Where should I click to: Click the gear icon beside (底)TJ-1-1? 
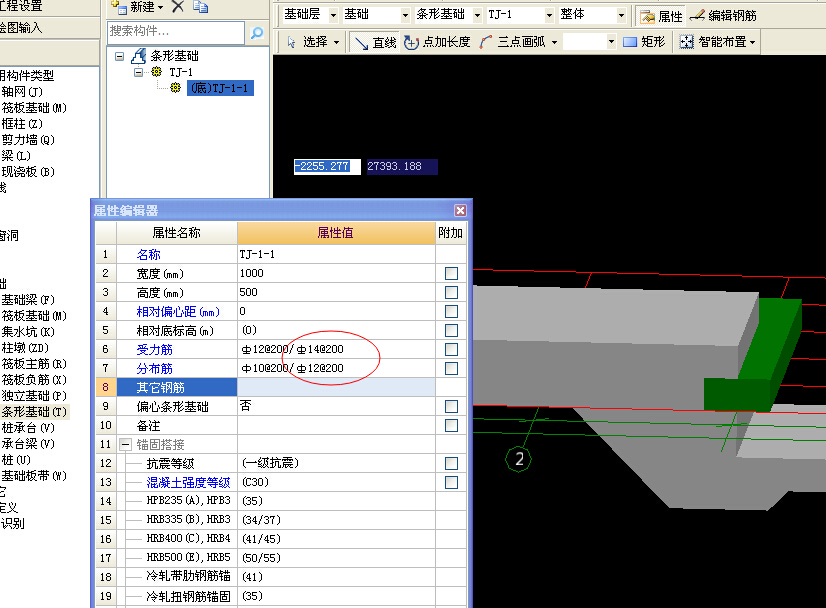click(175, 87)
